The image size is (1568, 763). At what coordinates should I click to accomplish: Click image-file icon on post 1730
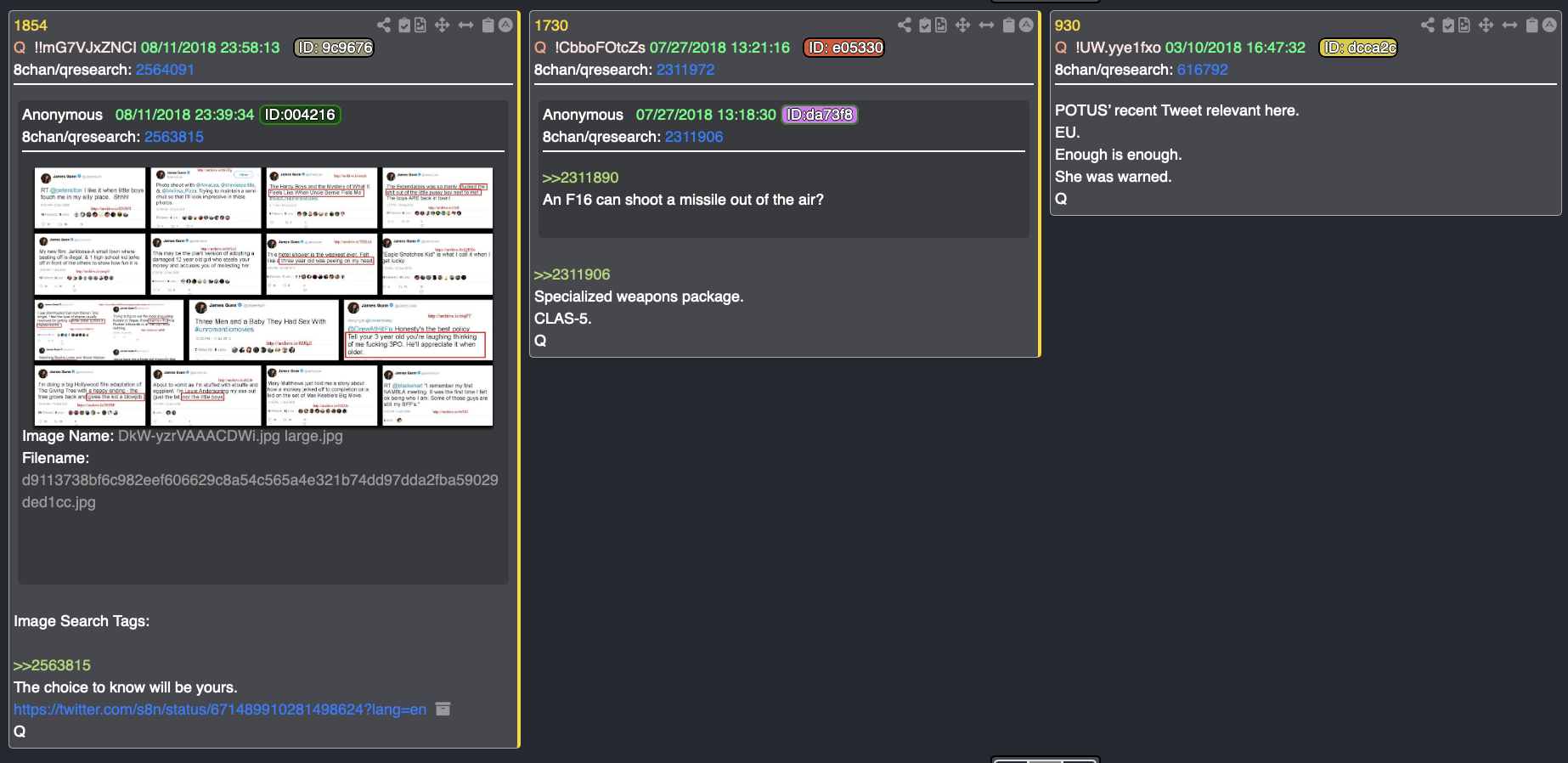pyautogui.click(x=941, y=25)
